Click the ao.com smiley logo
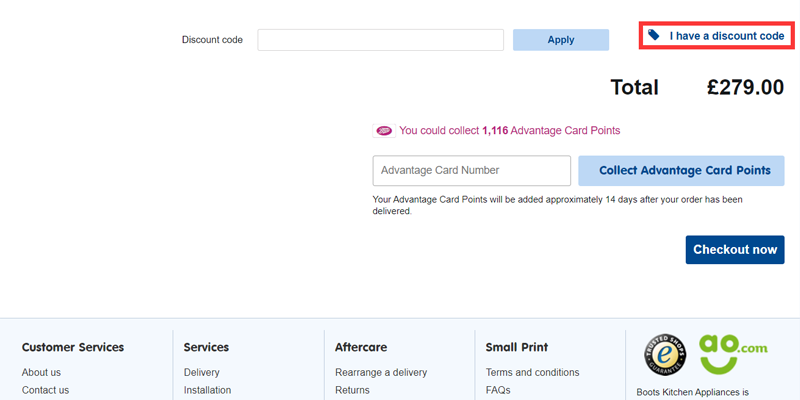 point(732,353)
